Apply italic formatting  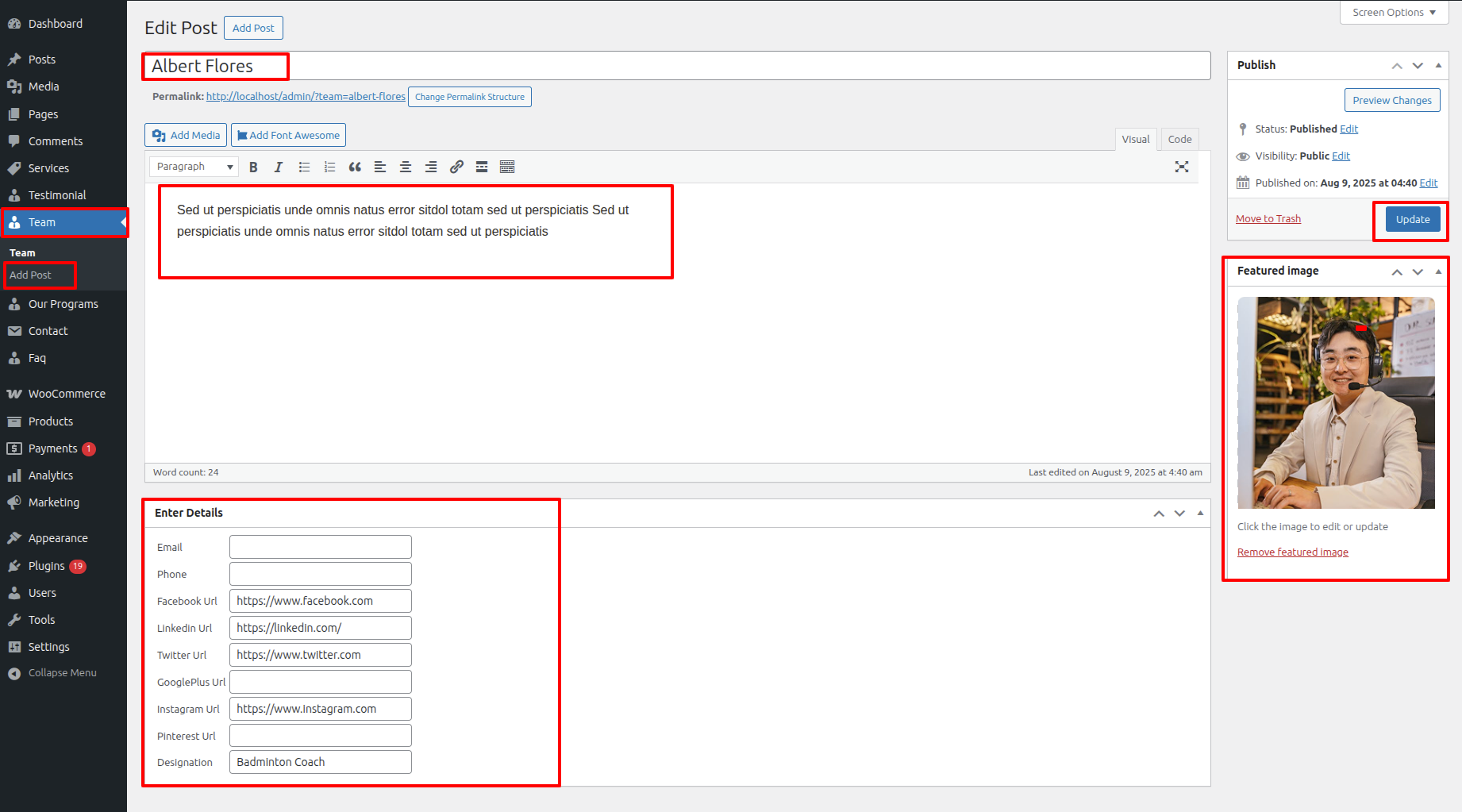[x=279, y=167]
